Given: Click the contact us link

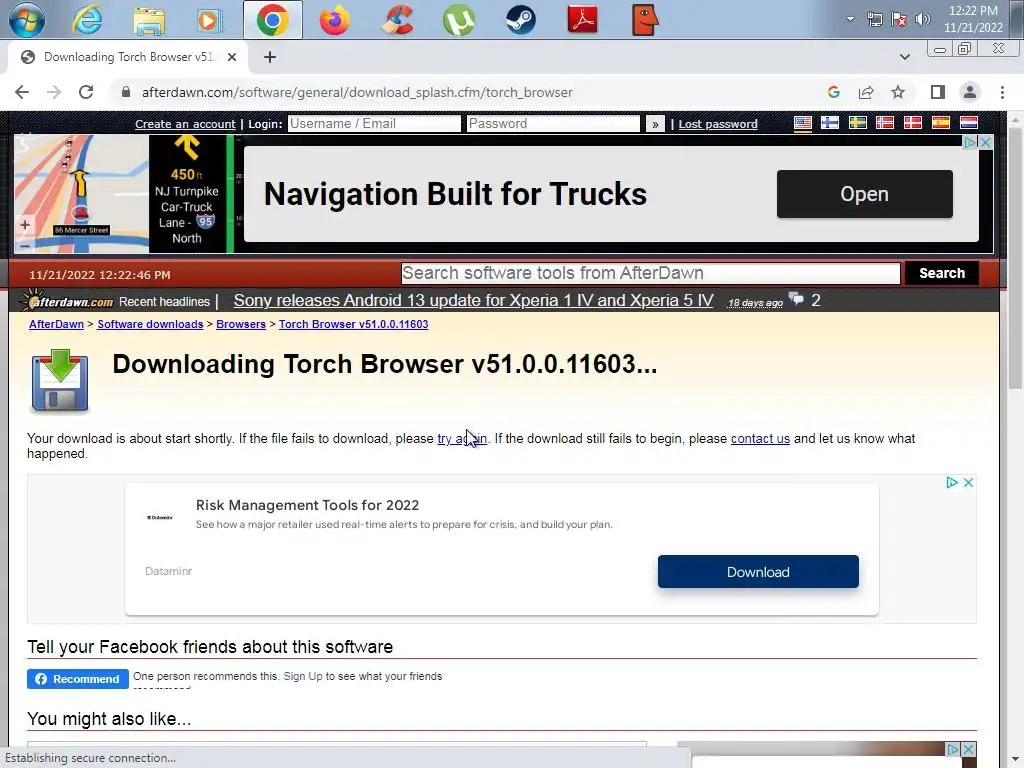Looking at the screenshot, I should pyautogui.click(x=760, y=439).
